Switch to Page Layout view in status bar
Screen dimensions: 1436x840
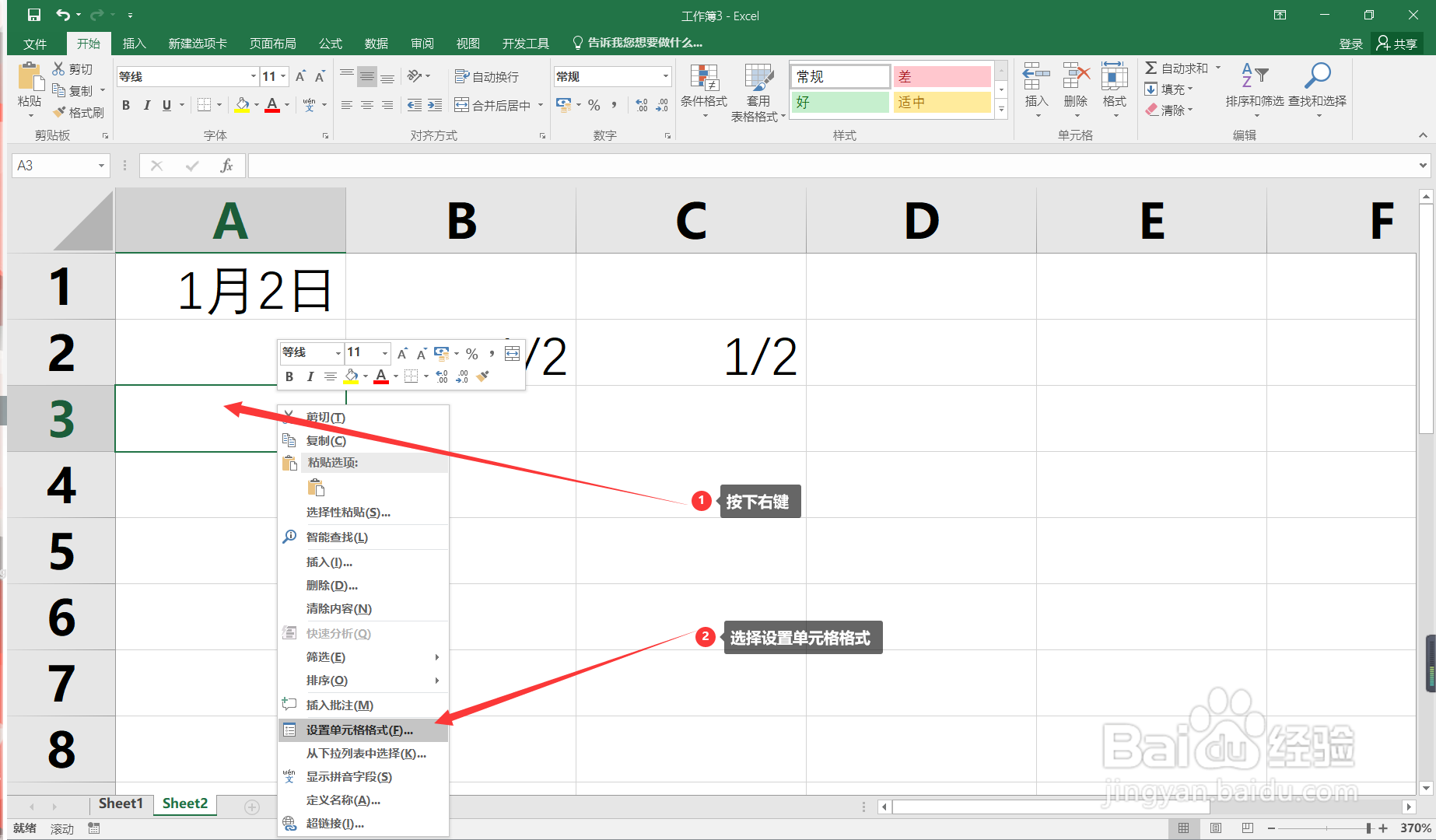click(1216, 828)
